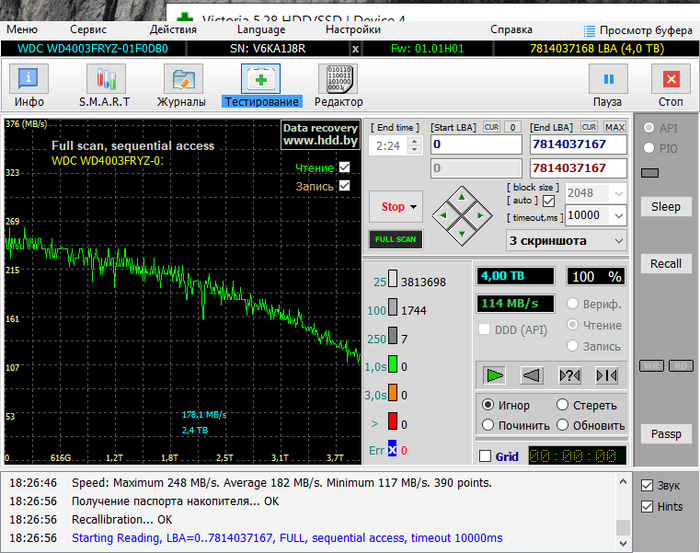This screenshot has height=553, width=700.
Task: Open the Сервис menu
Action: pos(88,30)
